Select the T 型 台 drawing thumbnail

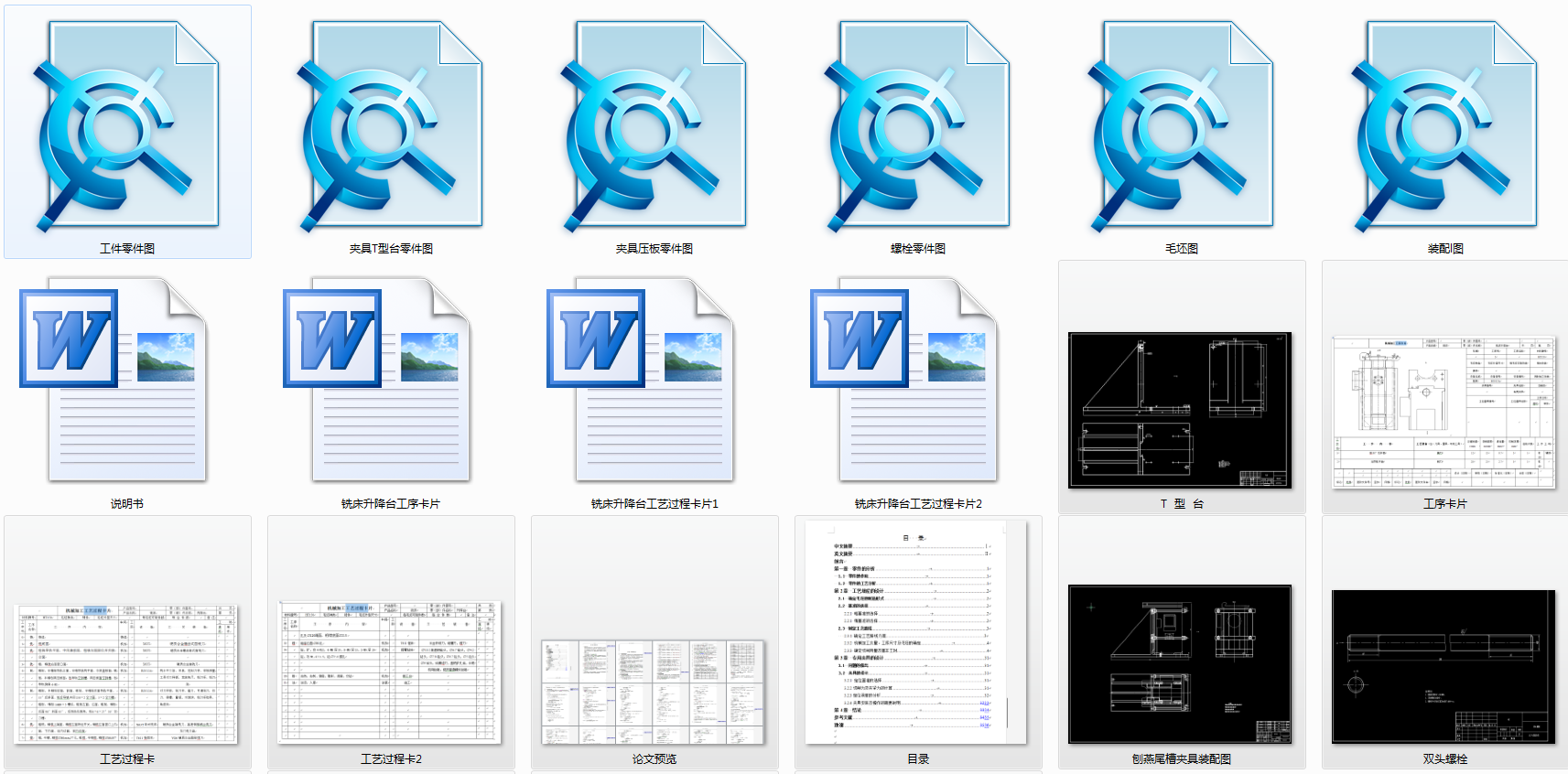click(x=1180, y=410)
